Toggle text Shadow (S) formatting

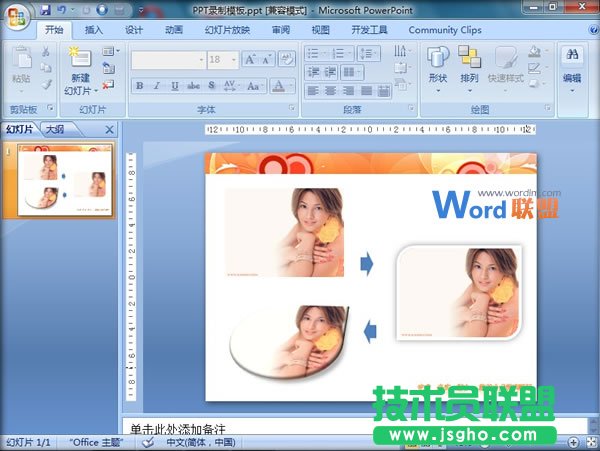(212, 86)
